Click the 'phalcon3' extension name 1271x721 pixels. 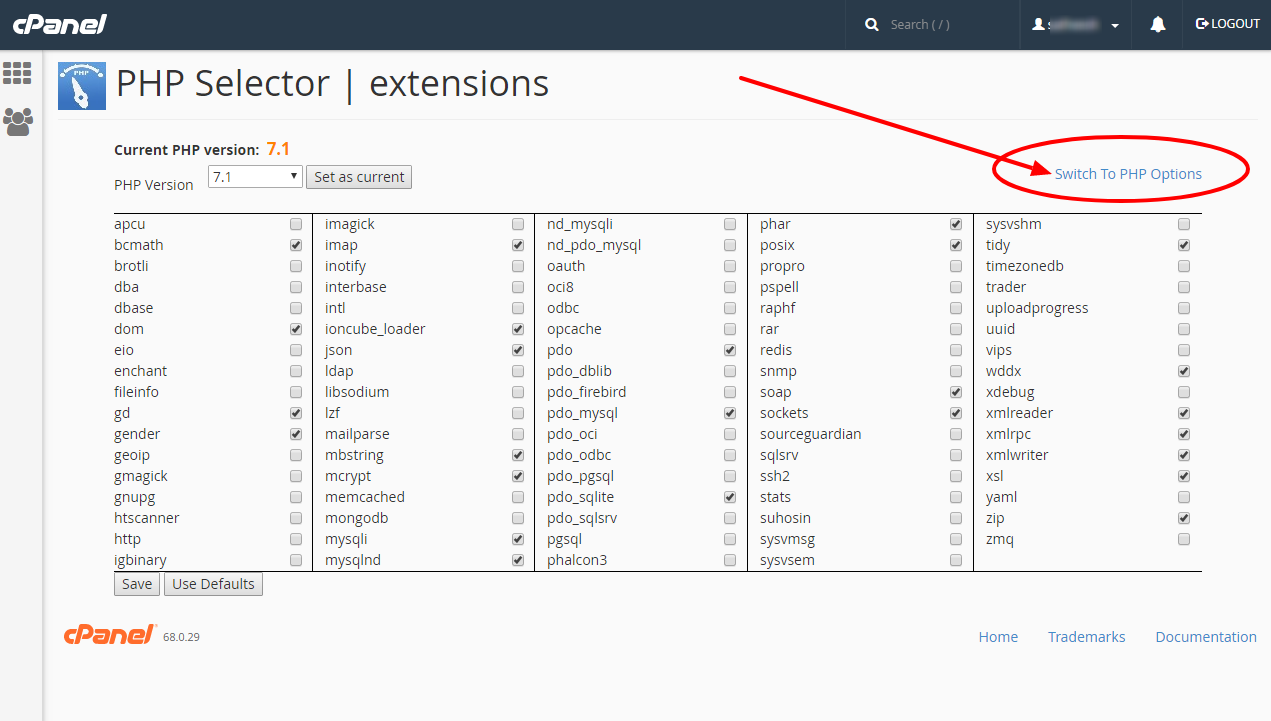point(577,560)
